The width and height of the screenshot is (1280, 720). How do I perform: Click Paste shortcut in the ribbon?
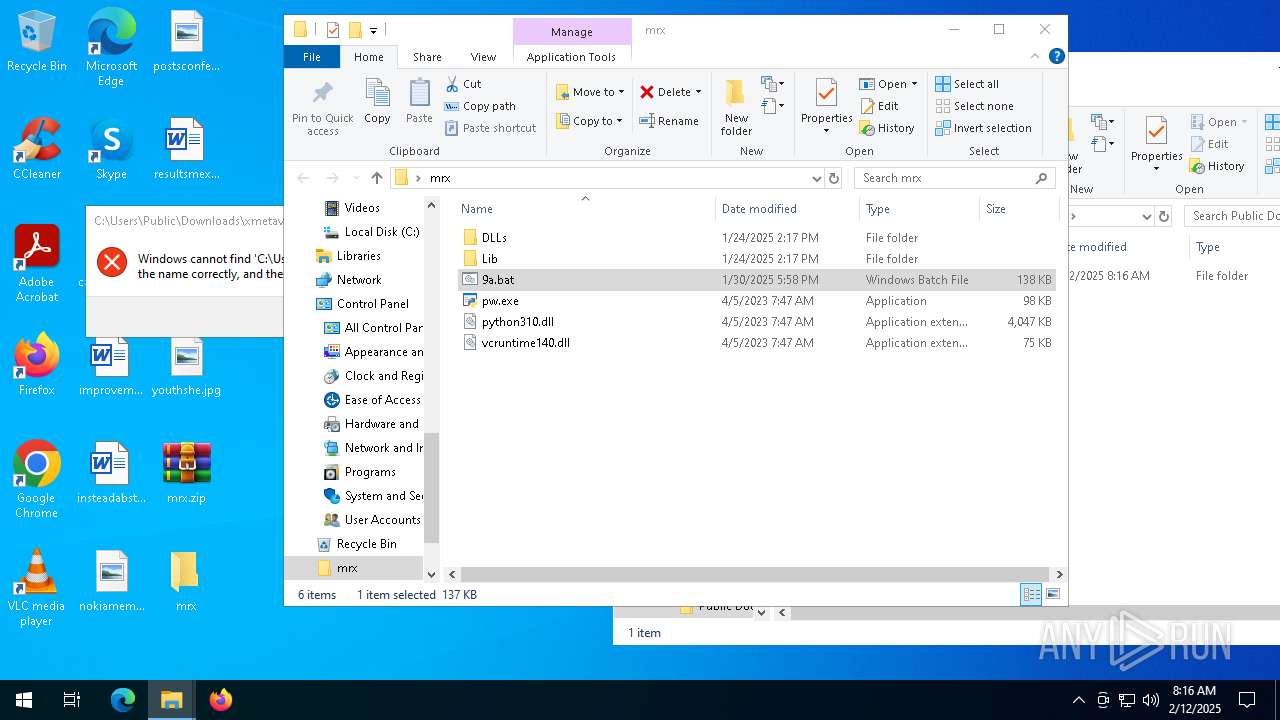[x=490, y=128]
